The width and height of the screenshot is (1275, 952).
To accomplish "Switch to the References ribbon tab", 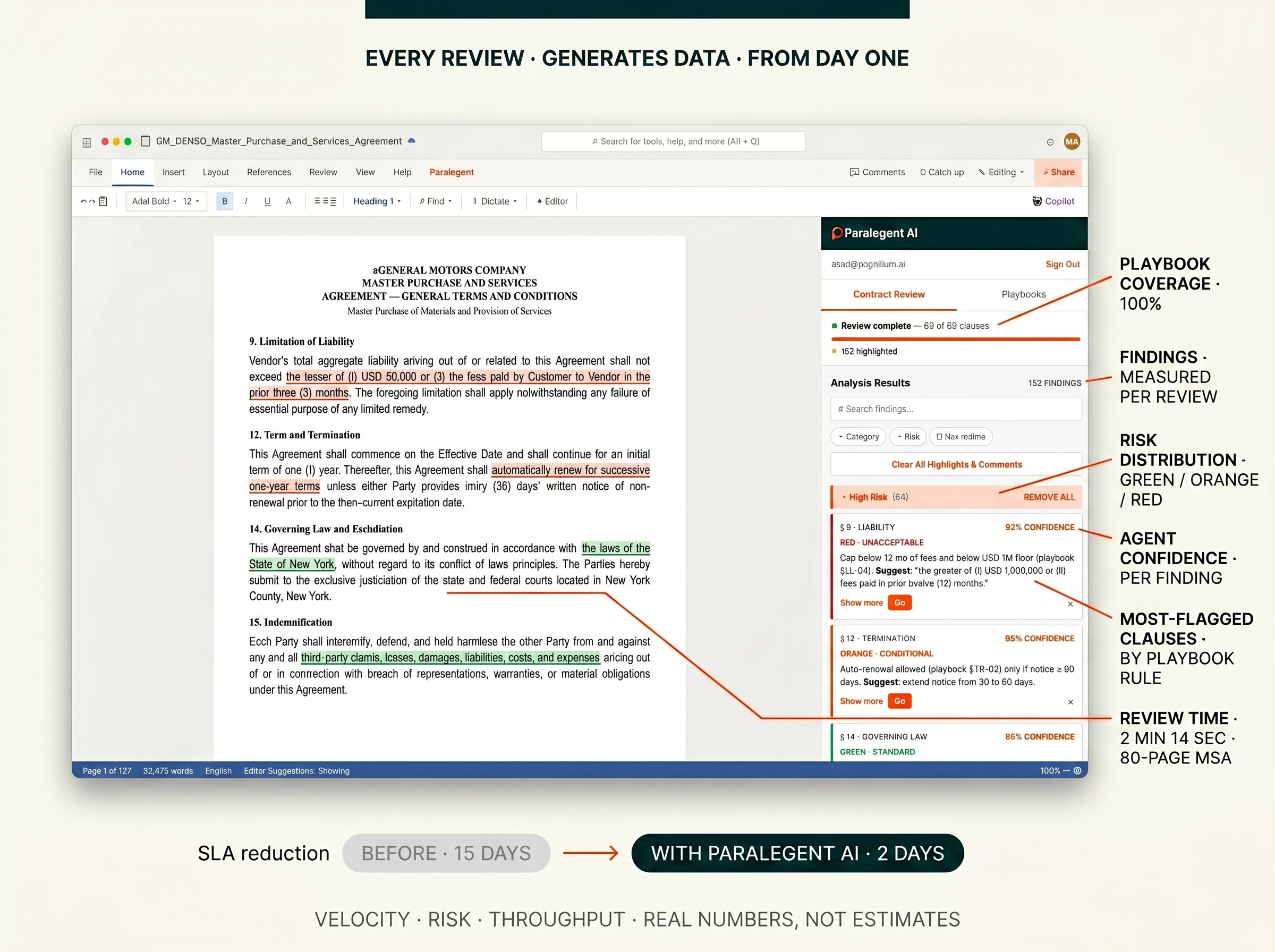I will click(269, 172).
